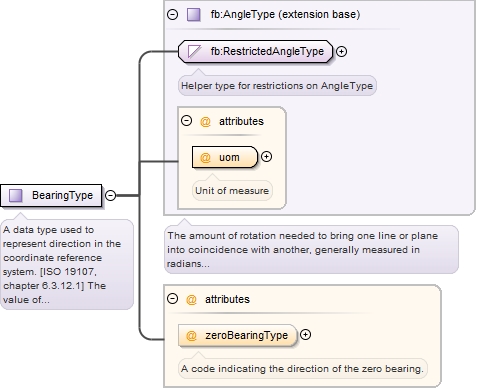Screen dimensions: 477x389
Task: Click the @ icon beside upper attributes header
Action: pyautogui.click(x=205, y=121)
